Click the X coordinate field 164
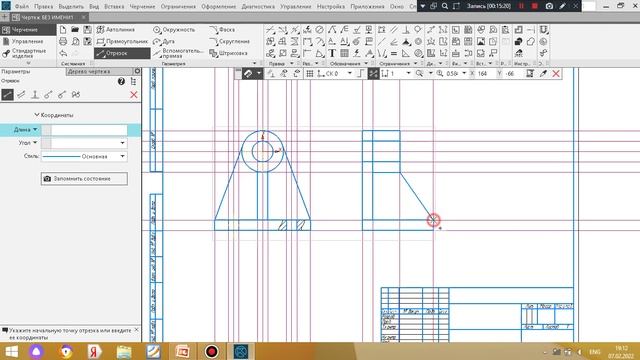 coord(485,73)
